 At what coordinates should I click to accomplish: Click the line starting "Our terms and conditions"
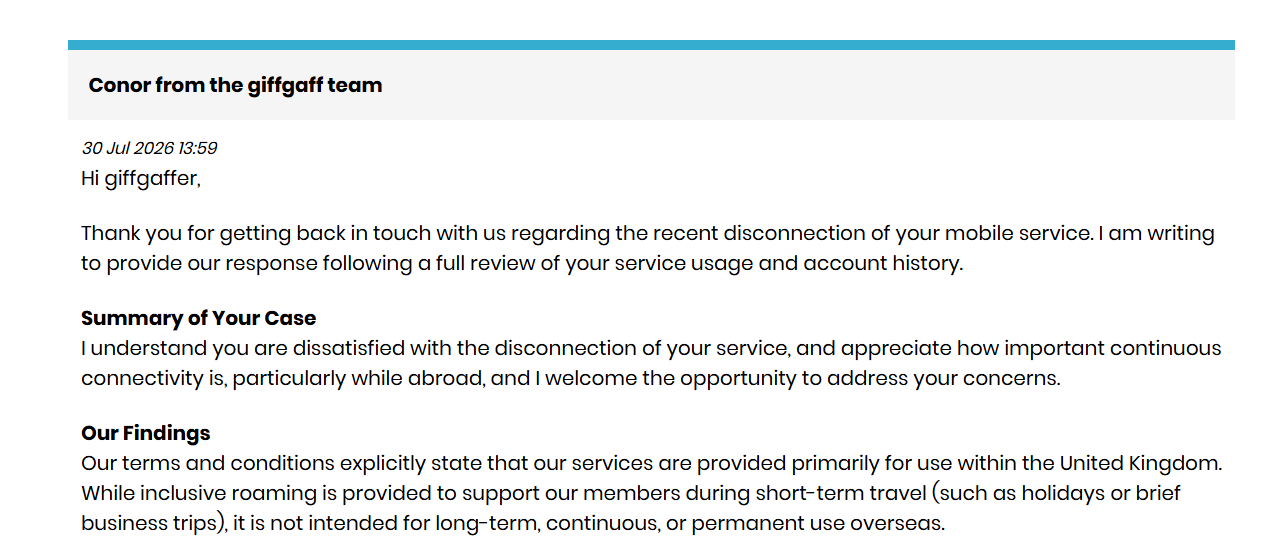tap(652, 464)
